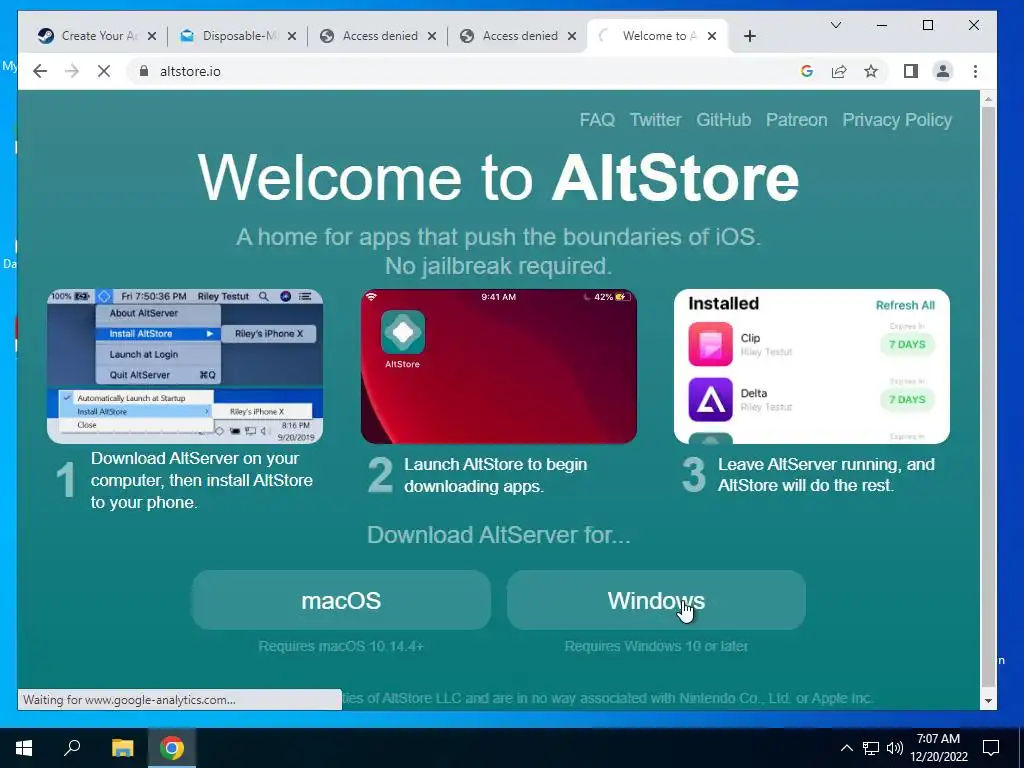Screen dimensions: 1024x768
Task: Click the 'Requires Windows 10 or later' text
Action: [x=656, y=646]
